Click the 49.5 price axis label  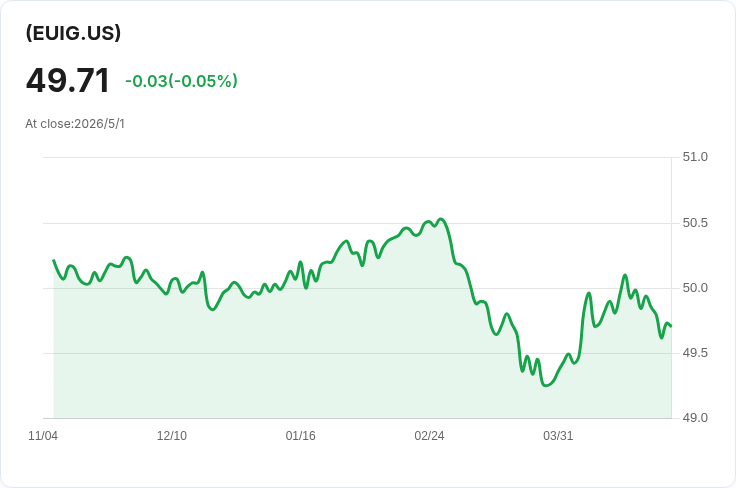coord(695,353)
